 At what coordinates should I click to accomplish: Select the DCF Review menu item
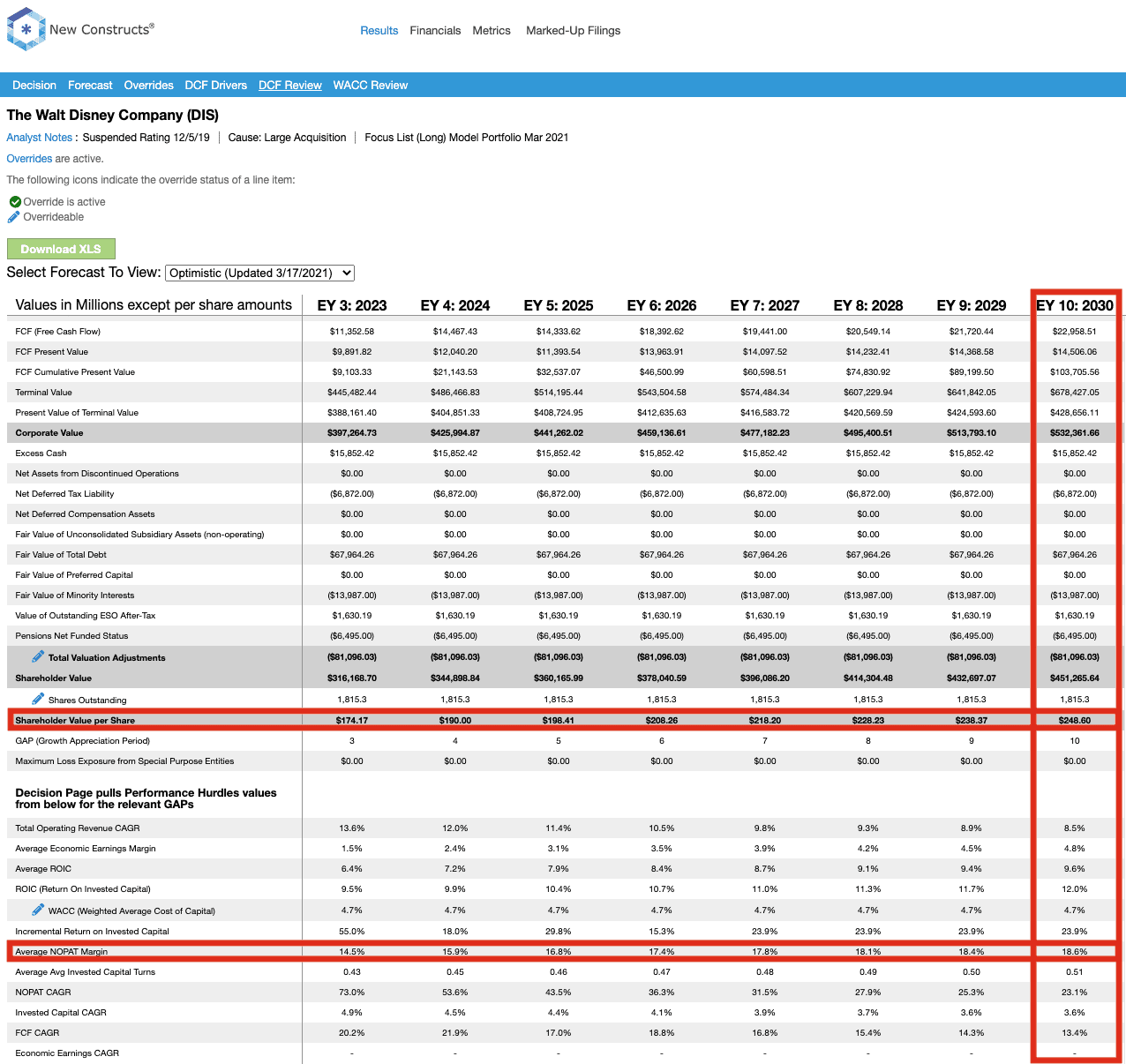tap(290, 86)
